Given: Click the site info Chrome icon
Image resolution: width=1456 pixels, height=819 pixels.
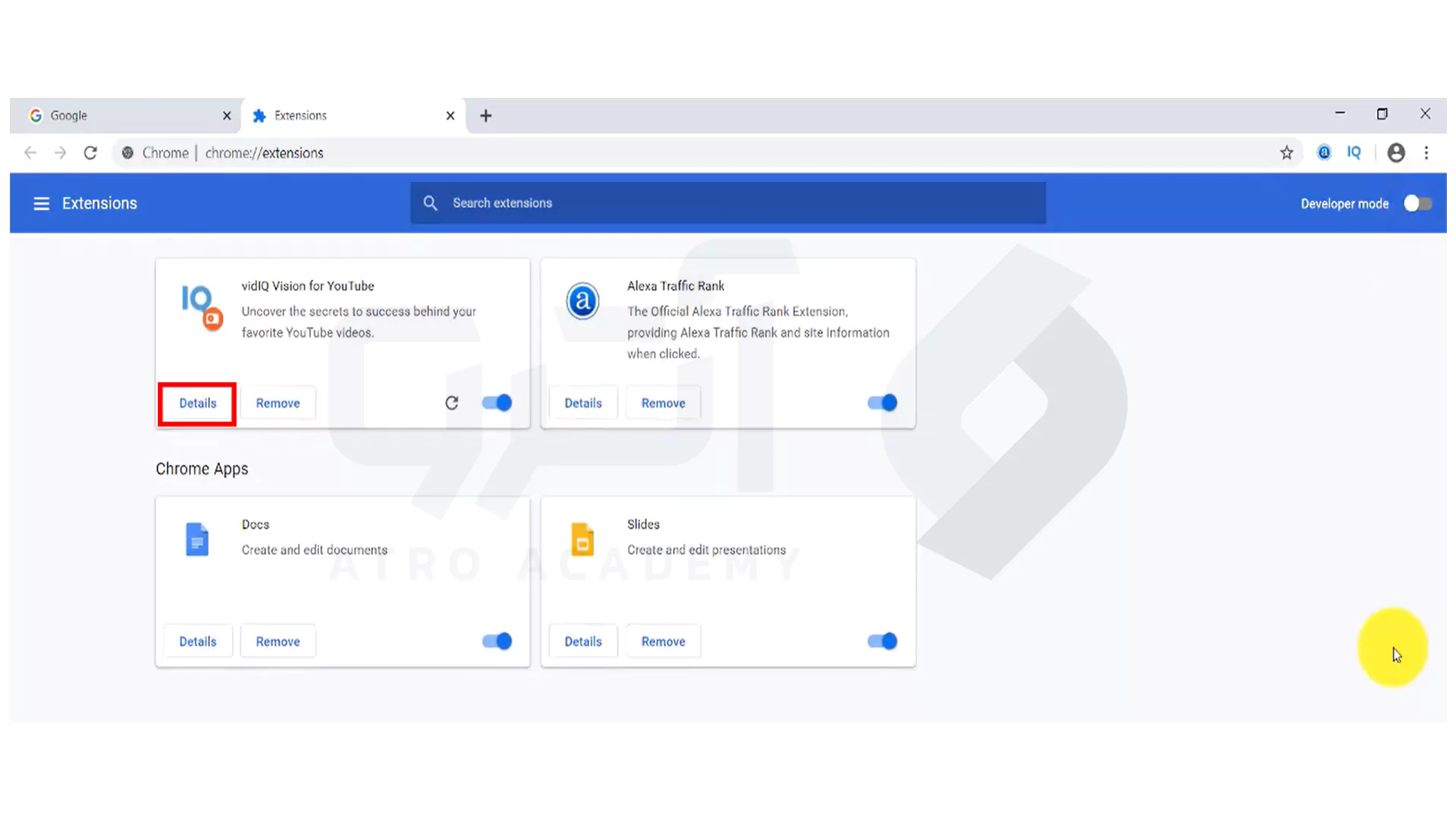Looking at the screenshot, I should 127,152.
